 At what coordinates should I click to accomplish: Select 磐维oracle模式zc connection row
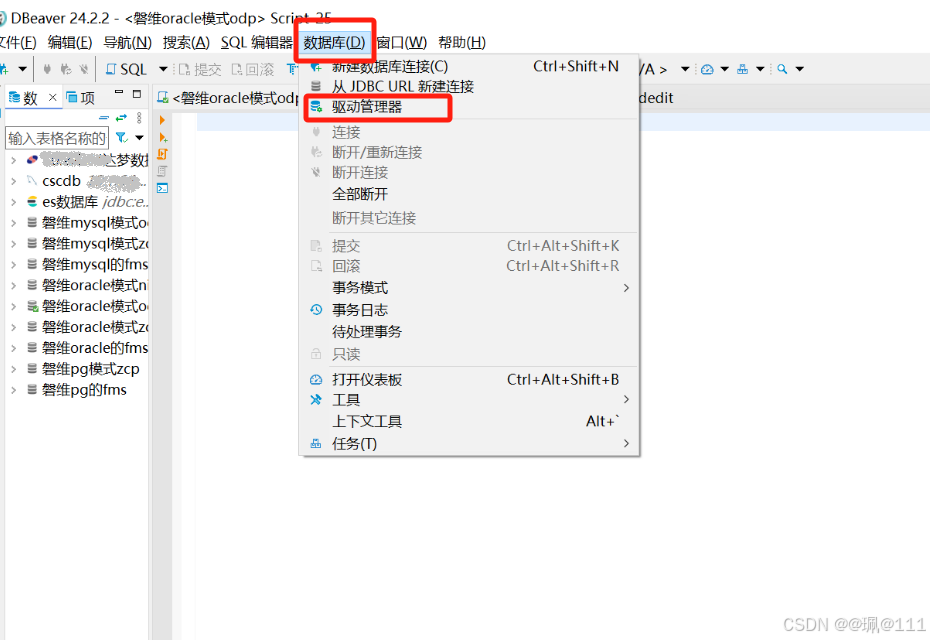[x=87, y=327]
